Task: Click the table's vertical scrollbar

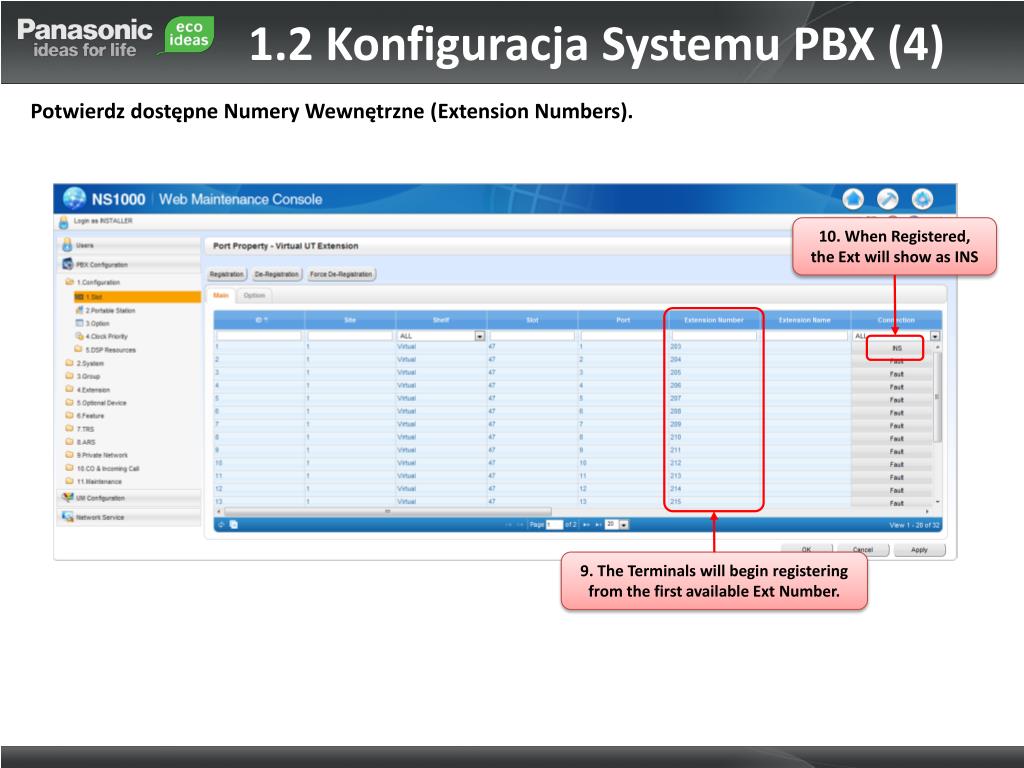Action: pyautogui.click(x=938, y=396)
